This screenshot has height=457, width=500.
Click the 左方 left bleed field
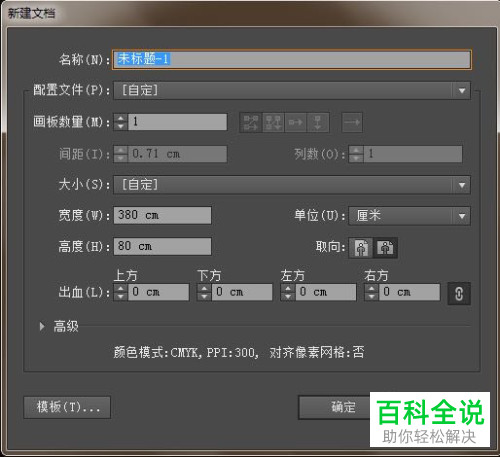[x=326, y=292]
